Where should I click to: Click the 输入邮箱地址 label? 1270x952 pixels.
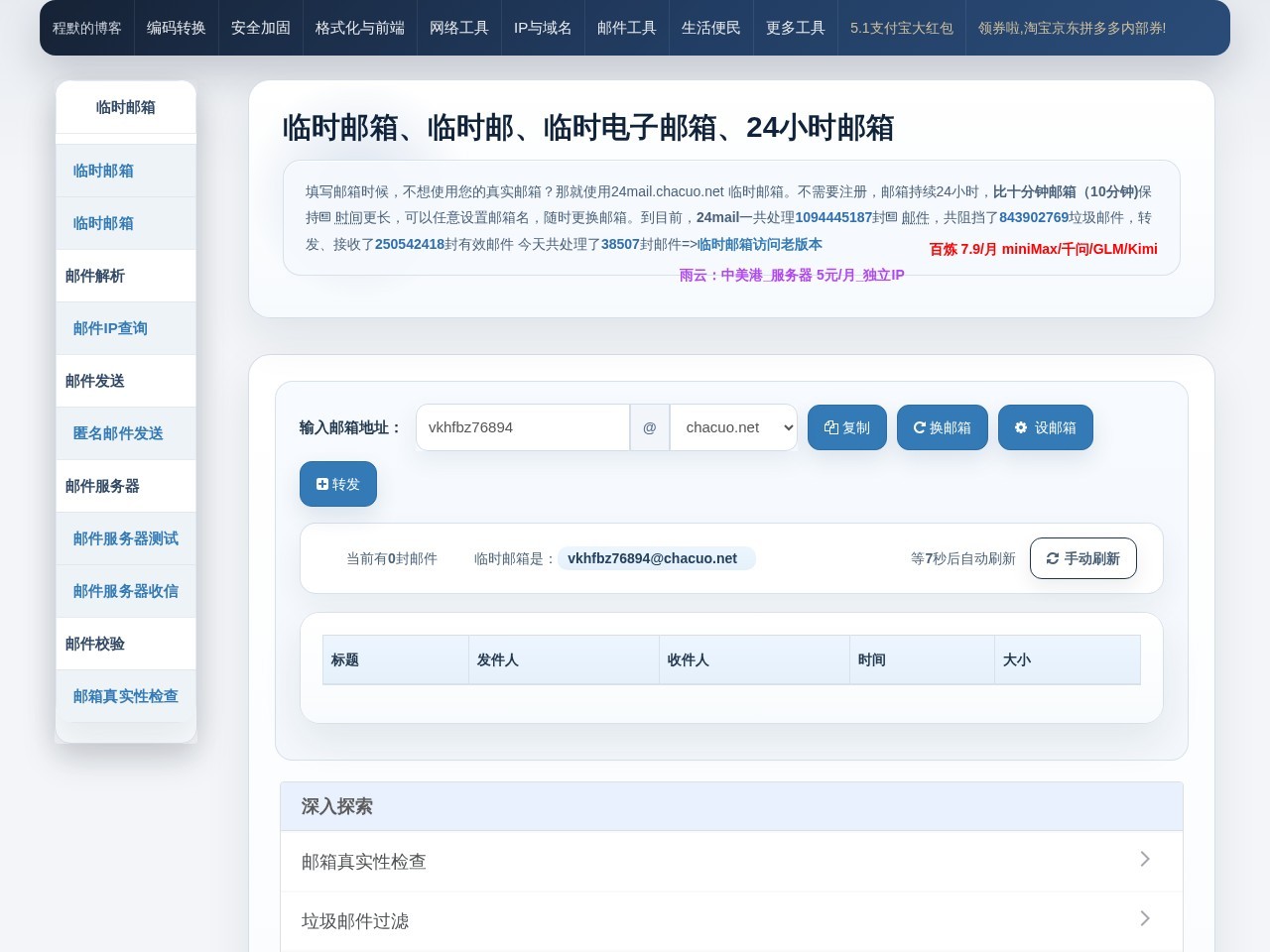tap(350, 427)
